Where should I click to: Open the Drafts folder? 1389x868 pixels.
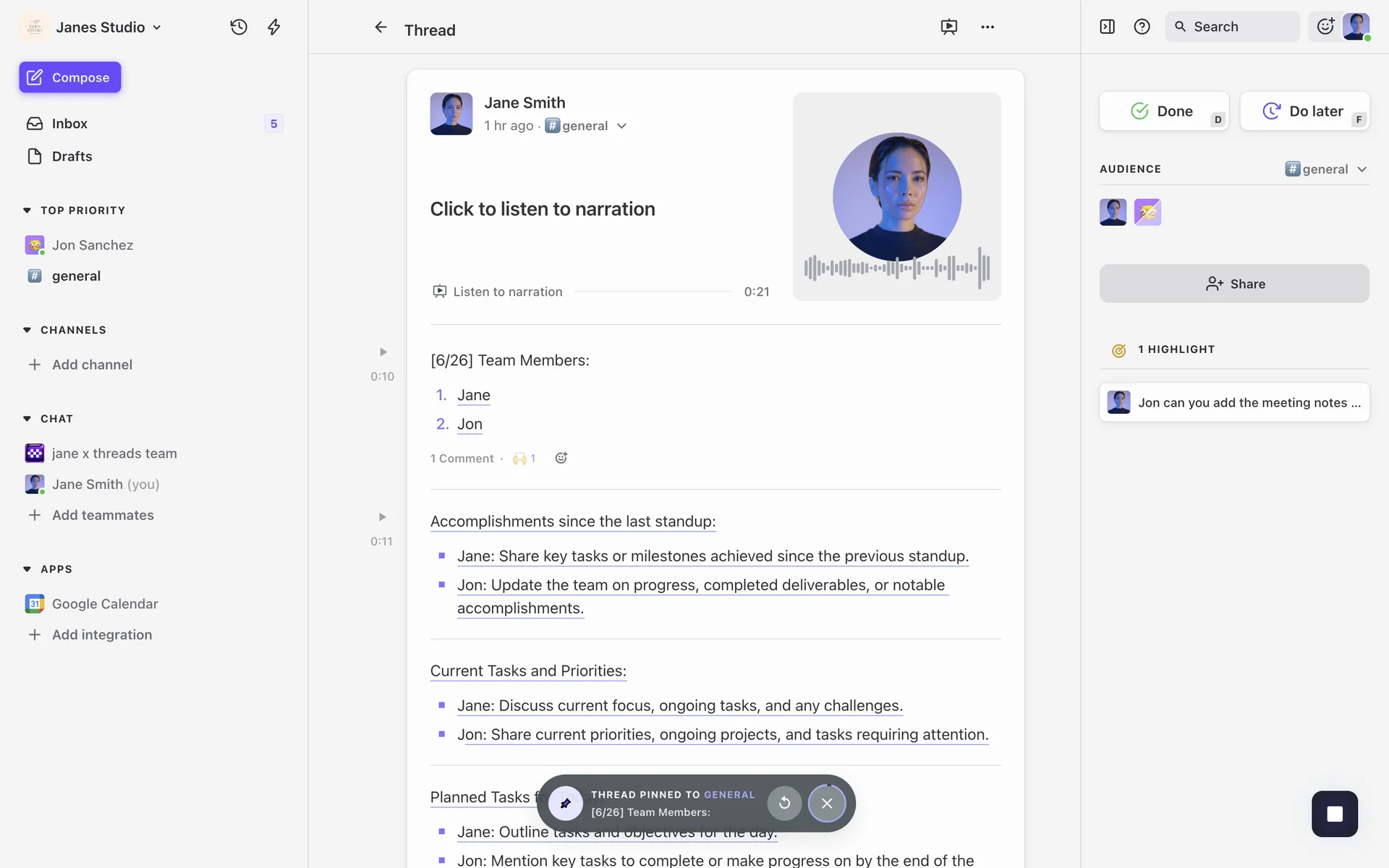pos(72,156)
